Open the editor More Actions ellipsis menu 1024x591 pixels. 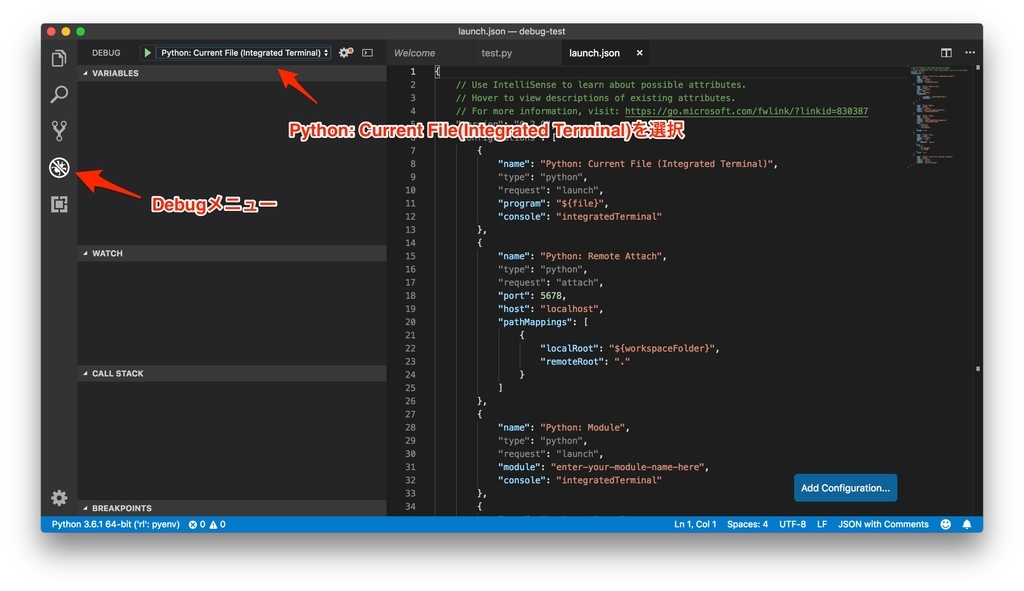(x=970, y=53)
